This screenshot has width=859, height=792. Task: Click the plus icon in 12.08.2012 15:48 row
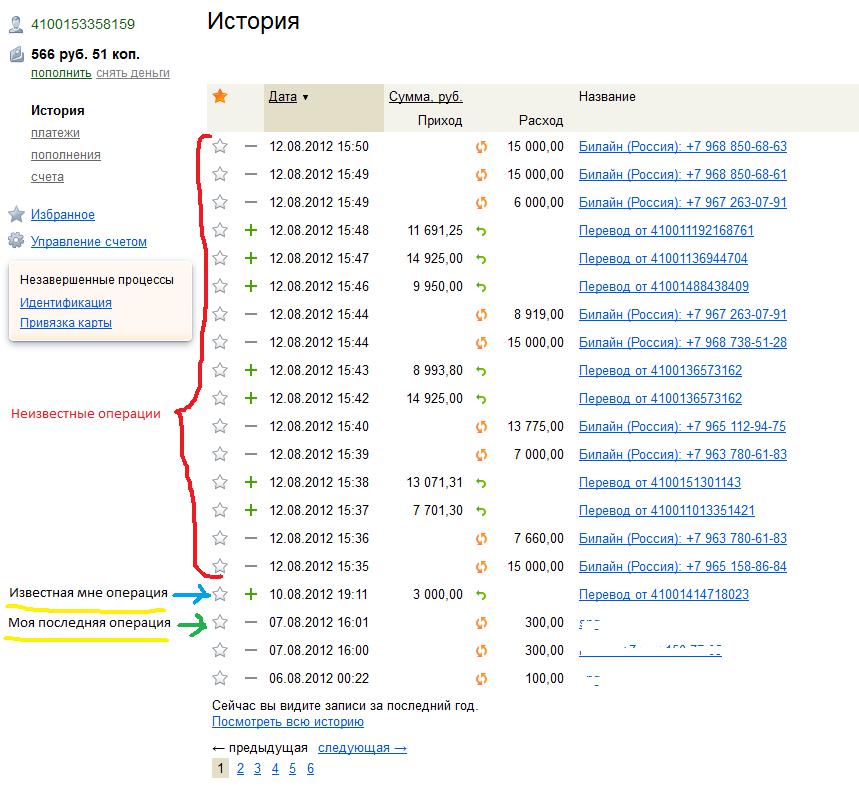coord(250,230)
